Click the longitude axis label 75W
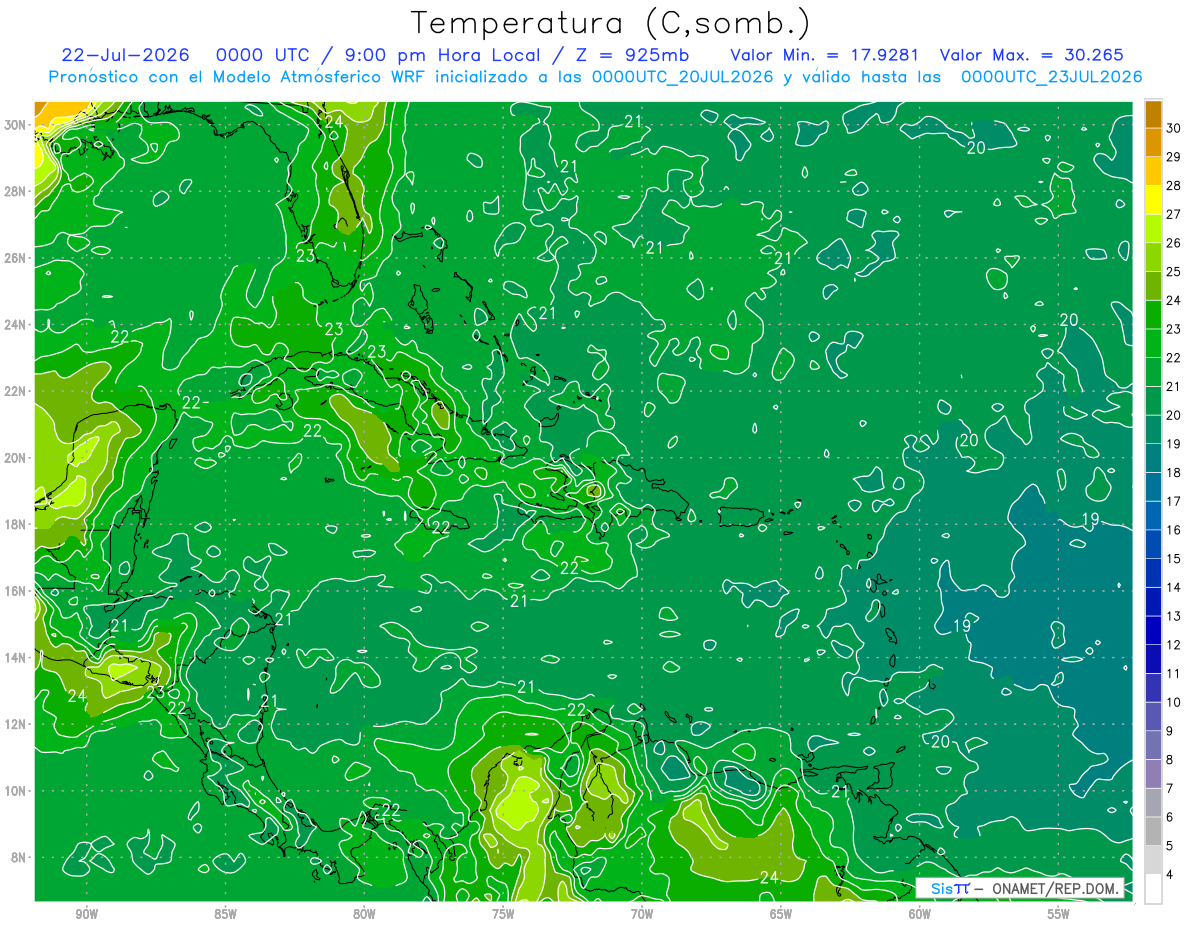Image resolution: width=1200 pixels, height=927 pixels. click(x=503, y=914)
